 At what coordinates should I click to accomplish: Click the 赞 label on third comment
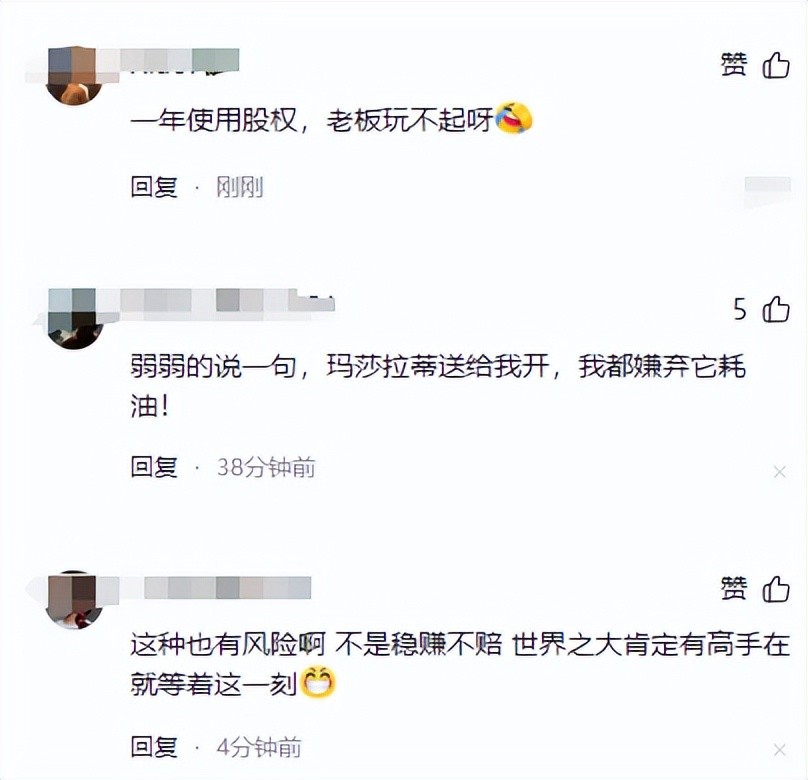pos(733,588)
